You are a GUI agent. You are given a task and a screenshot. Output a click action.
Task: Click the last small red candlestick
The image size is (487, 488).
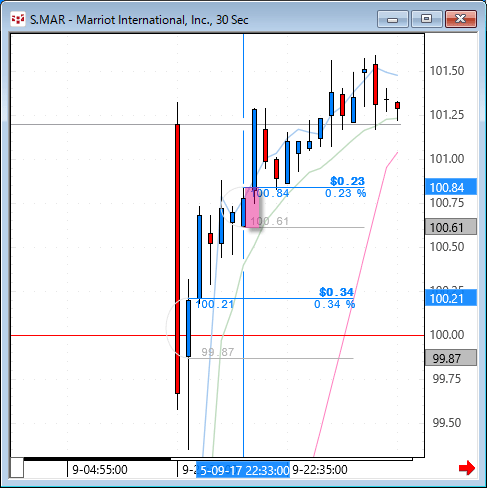coord(397,106)
